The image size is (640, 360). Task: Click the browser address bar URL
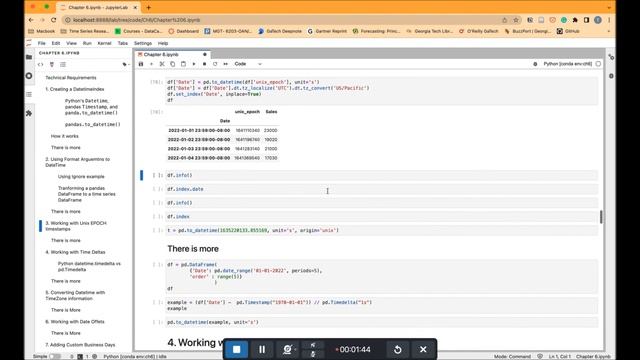coord(136,20)
